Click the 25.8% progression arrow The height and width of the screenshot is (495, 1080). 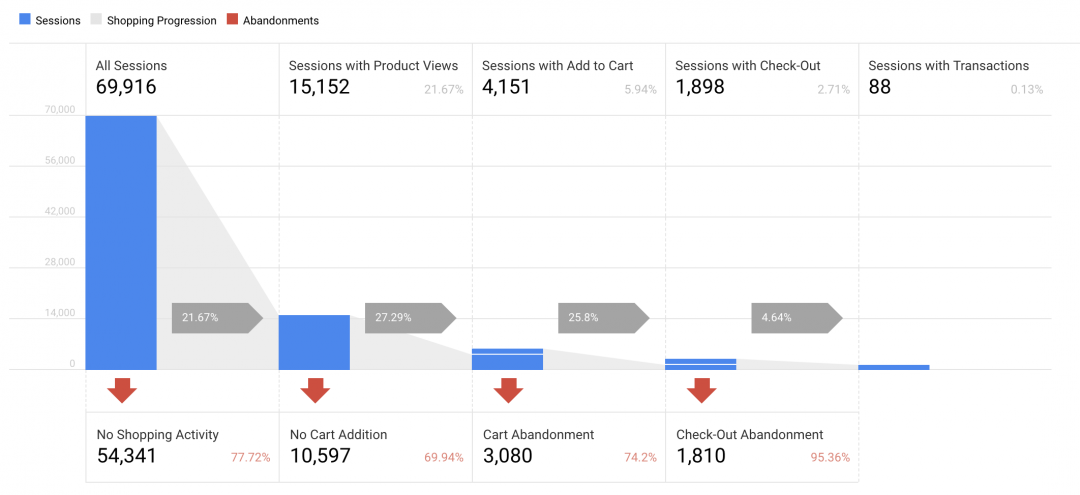coord(604,317)
